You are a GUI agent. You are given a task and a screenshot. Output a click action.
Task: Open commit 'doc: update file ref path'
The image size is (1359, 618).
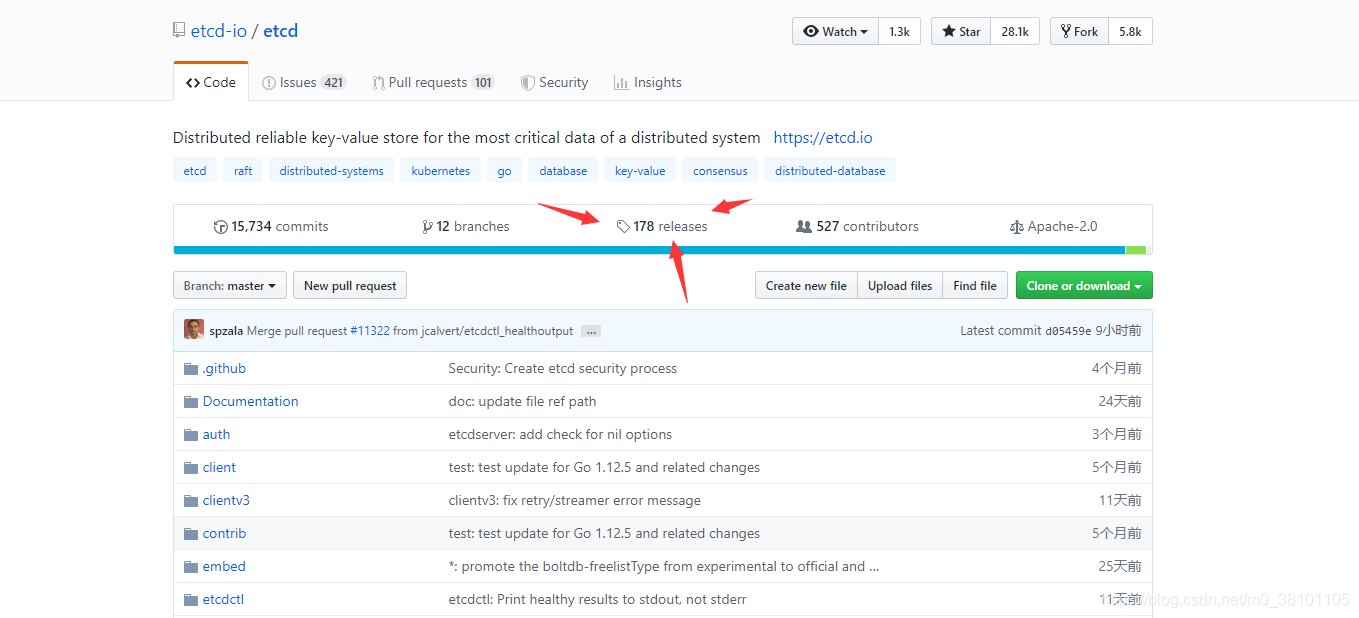522,401
